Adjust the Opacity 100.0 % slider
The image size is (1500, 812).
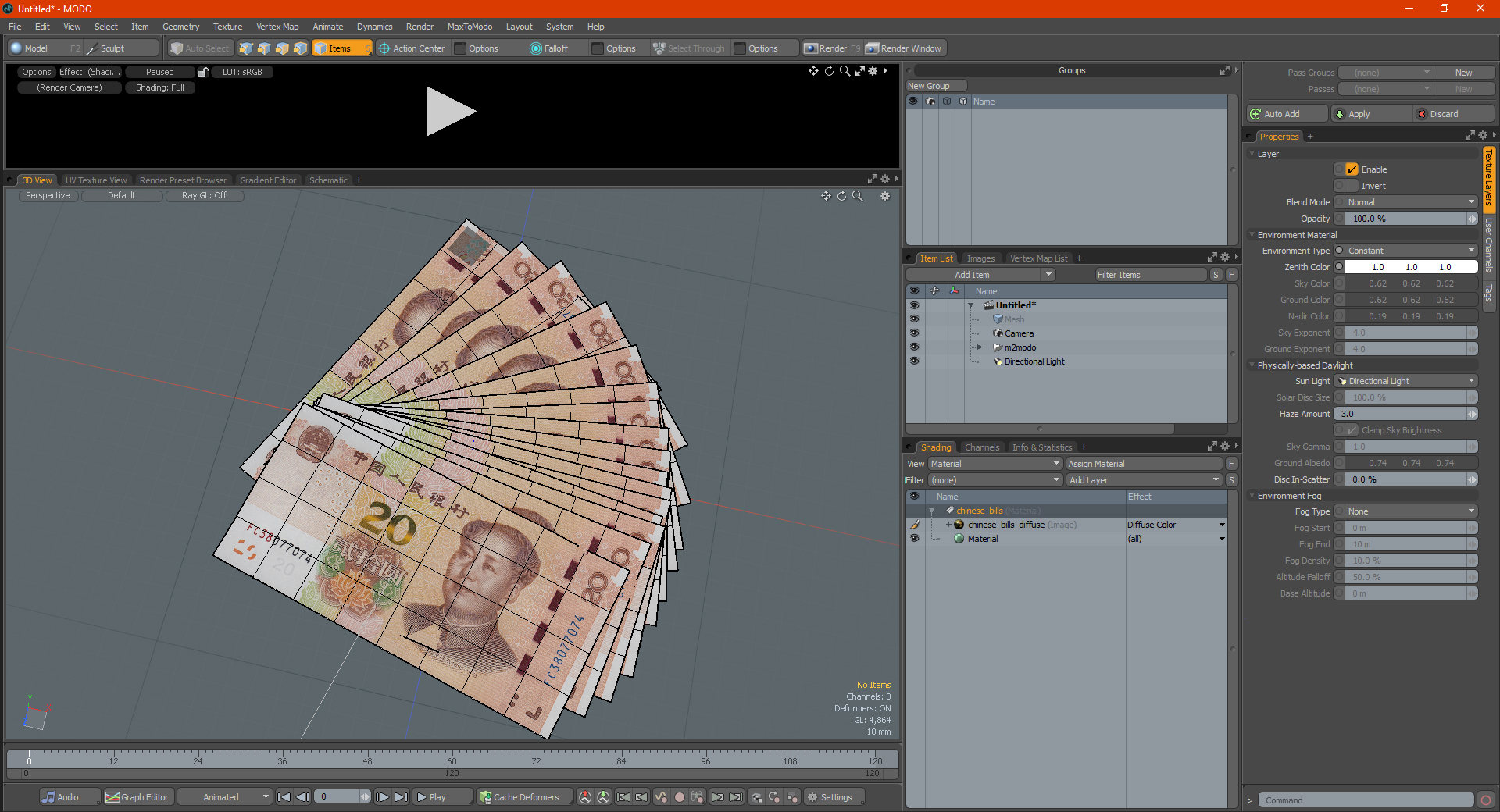click(x=1411, y=219)
